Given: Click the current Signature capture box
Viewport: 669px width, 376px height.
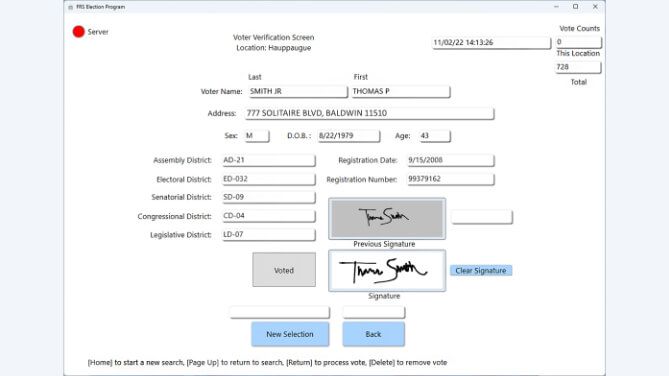Looking at the screenshot, I should click(387, 271).
